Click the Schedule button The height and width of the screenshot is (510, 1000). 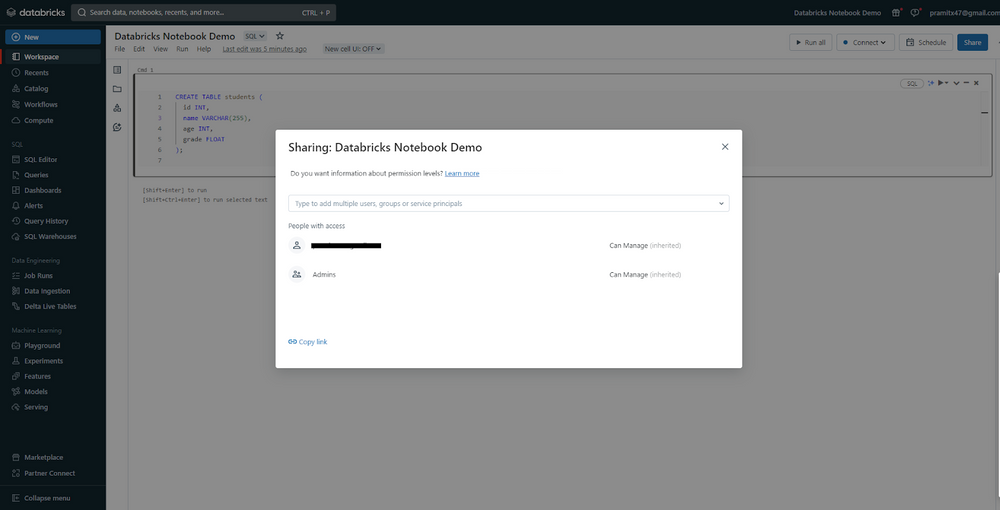[925, 42]
